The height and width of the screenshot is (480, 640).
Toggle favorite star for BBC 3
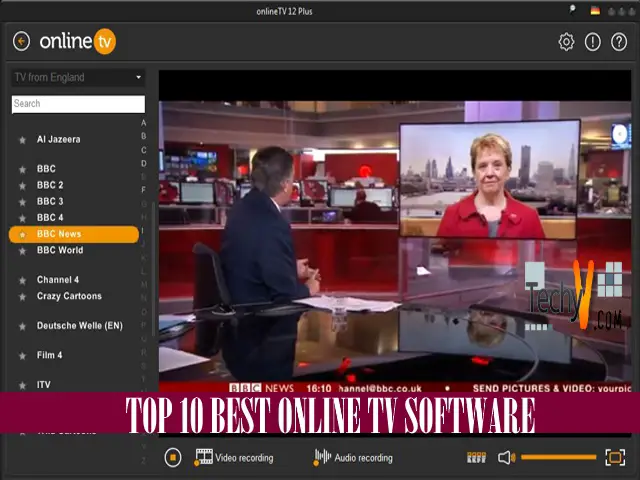[22, 202]
